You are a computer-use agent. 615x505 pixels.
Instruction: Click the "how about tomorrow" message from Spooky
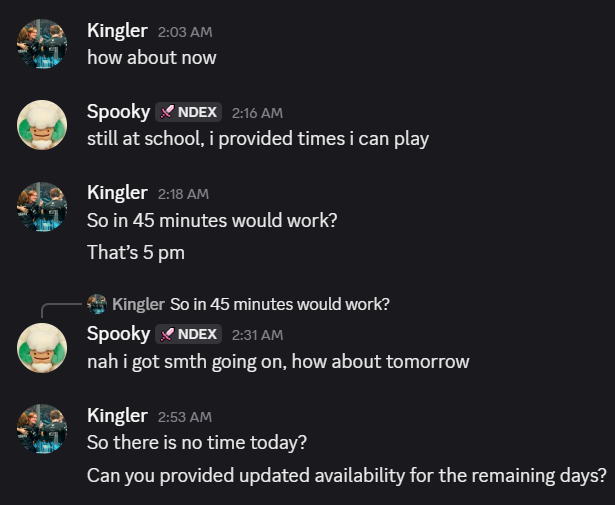pyautogui.click(x=278, y=361)
